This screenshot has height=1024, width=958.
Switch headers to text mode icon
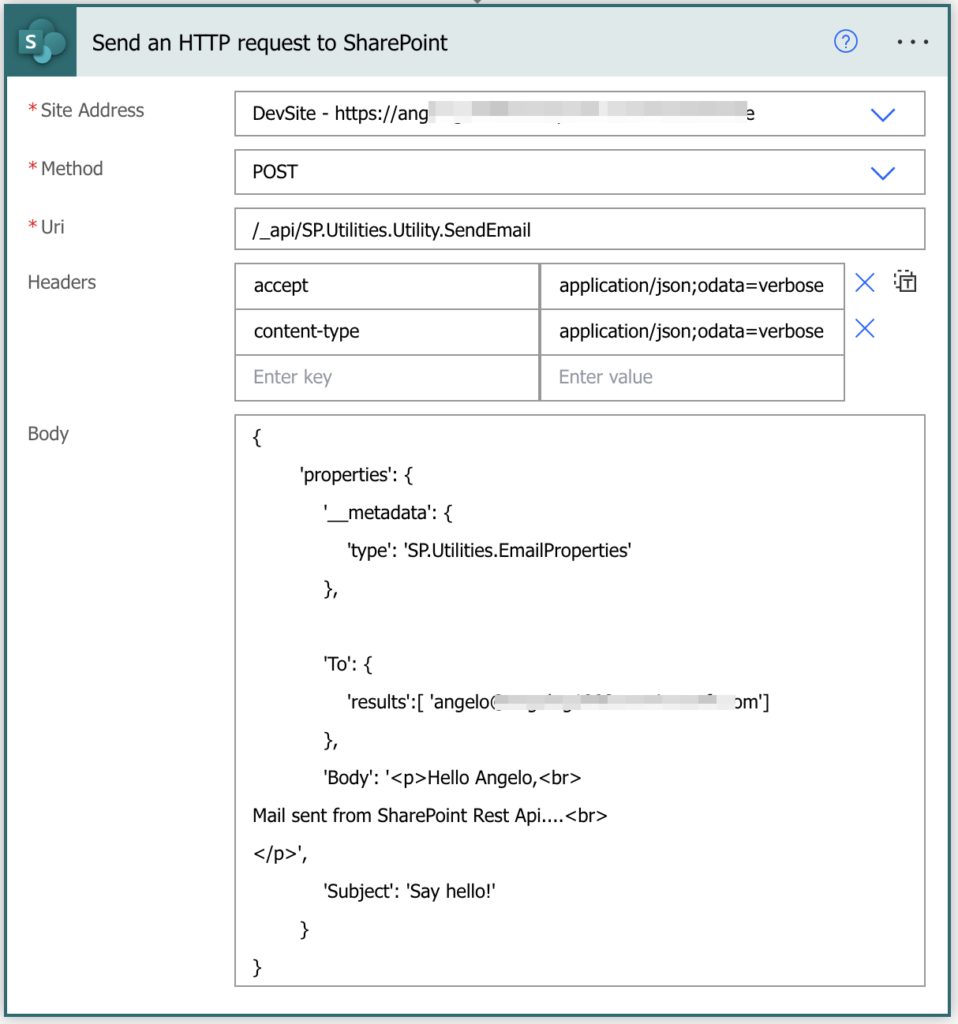(905, 281)
